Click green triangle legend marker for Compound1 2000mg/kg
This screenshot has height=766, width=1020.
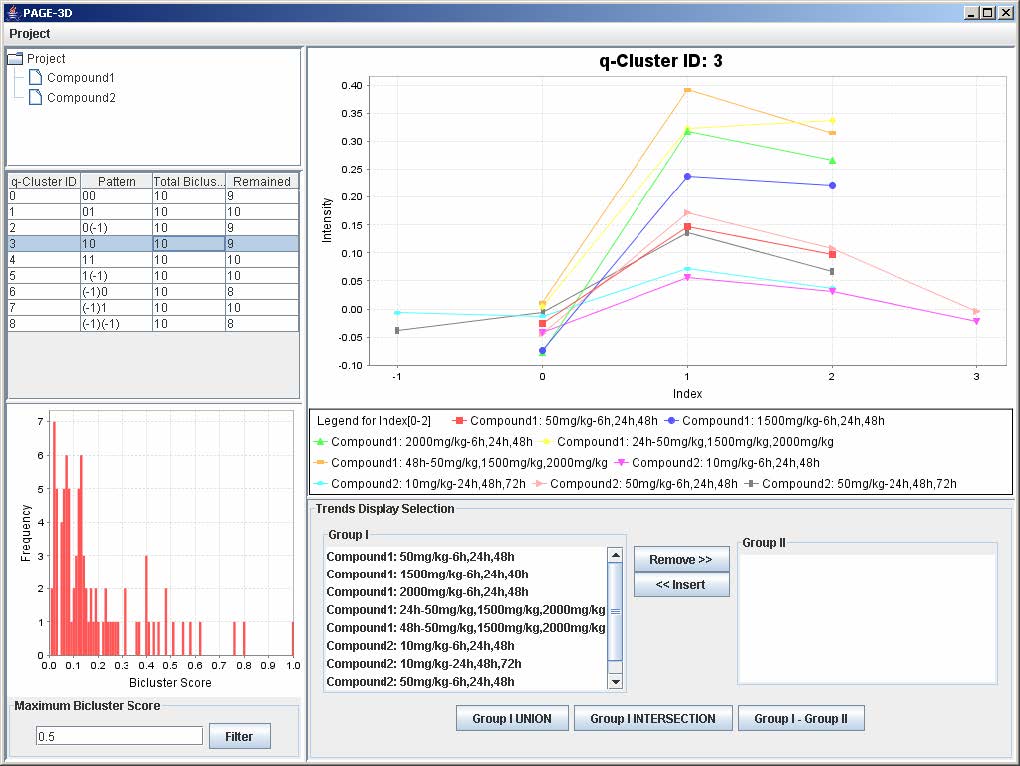point(321,441)
